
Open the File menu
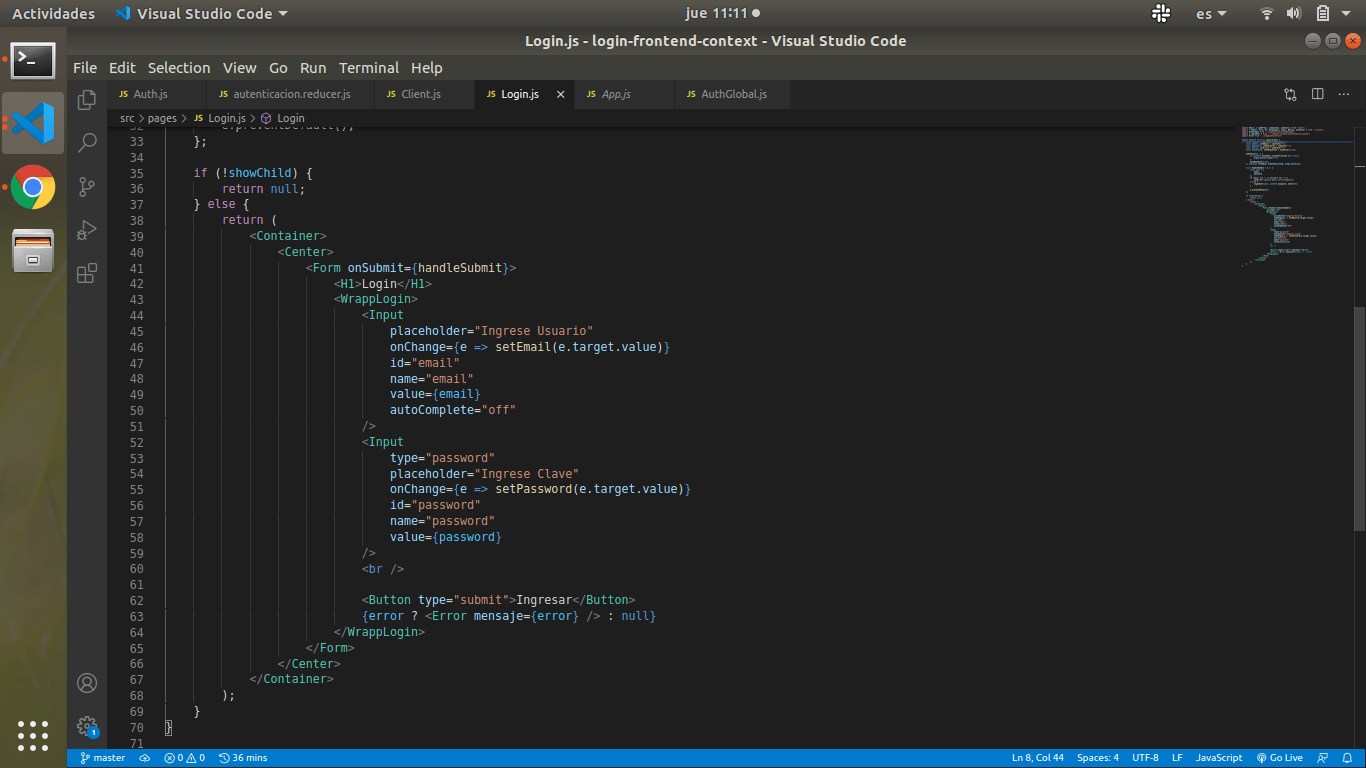[85, 68]
